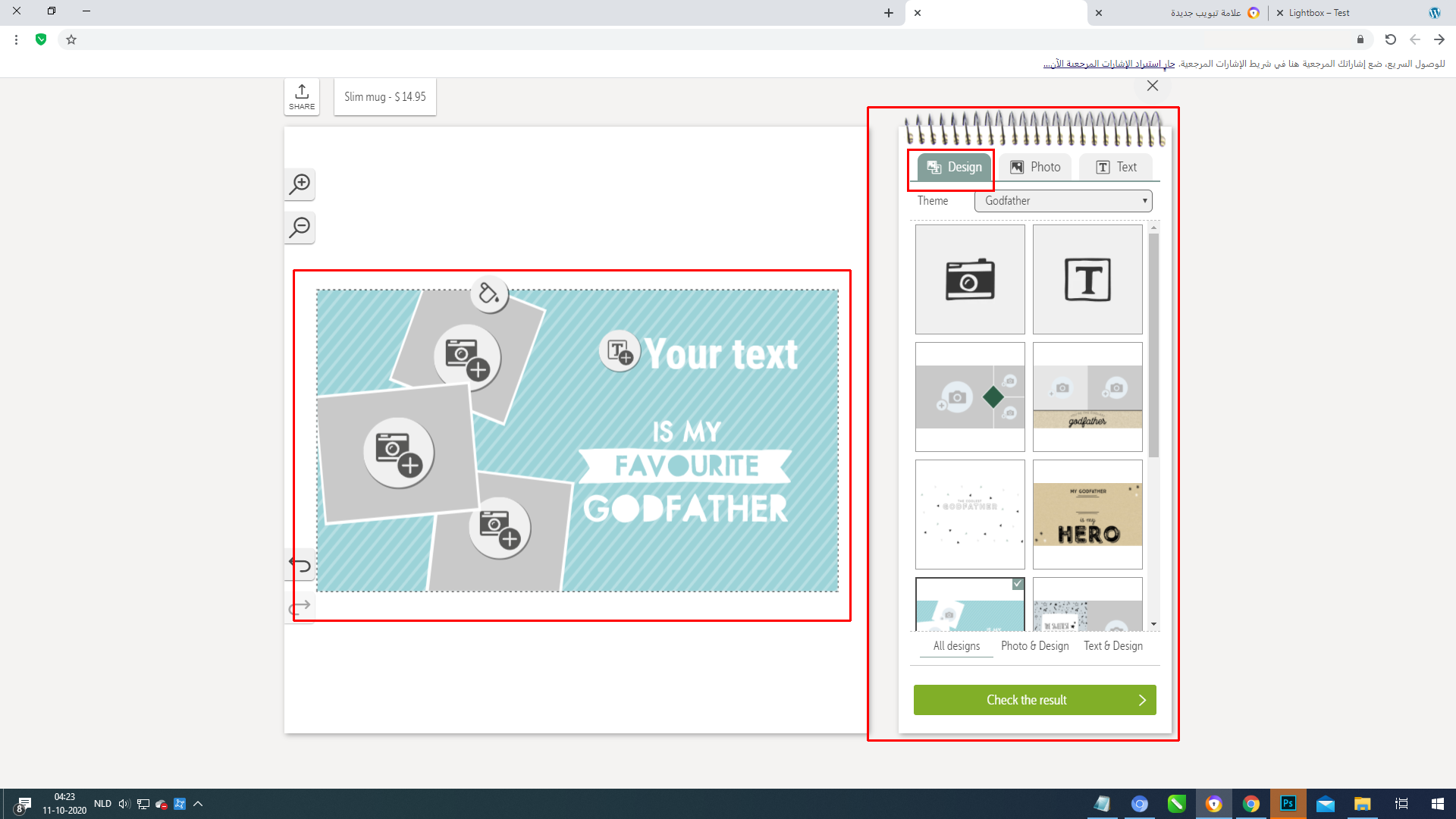Open the Godfather theme dropdown
1456x819 pixels.
(x=1063, y=201)
